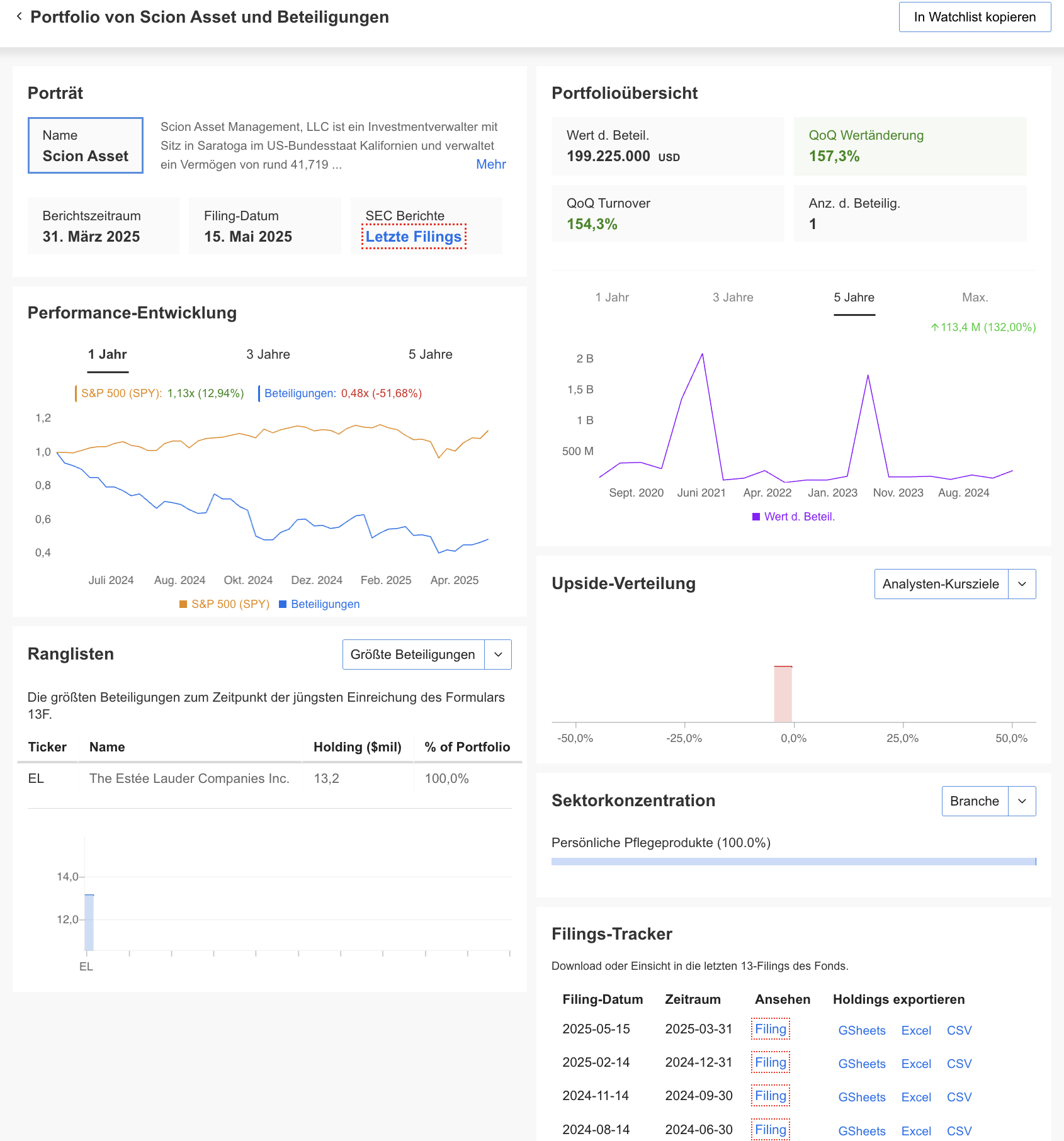View Filing for 2024-11-14
The height and width of the screenshot is (1141, 1064).
(x=771, y=1096)
